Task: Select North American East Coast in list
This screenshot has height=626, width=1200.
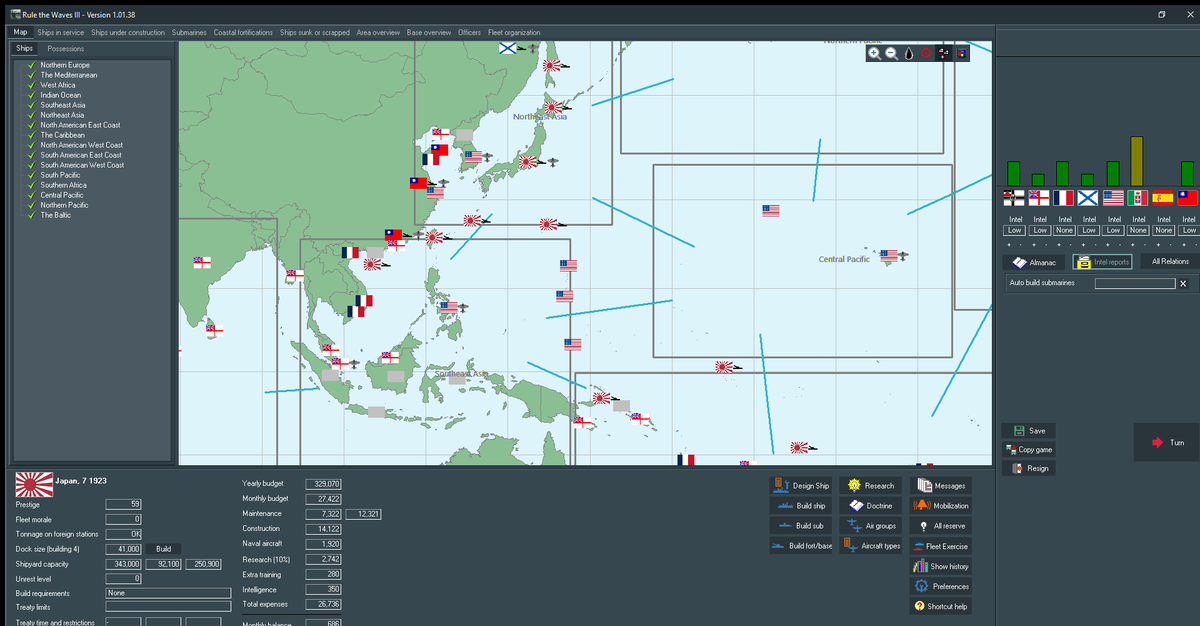Action: [80, 125]
